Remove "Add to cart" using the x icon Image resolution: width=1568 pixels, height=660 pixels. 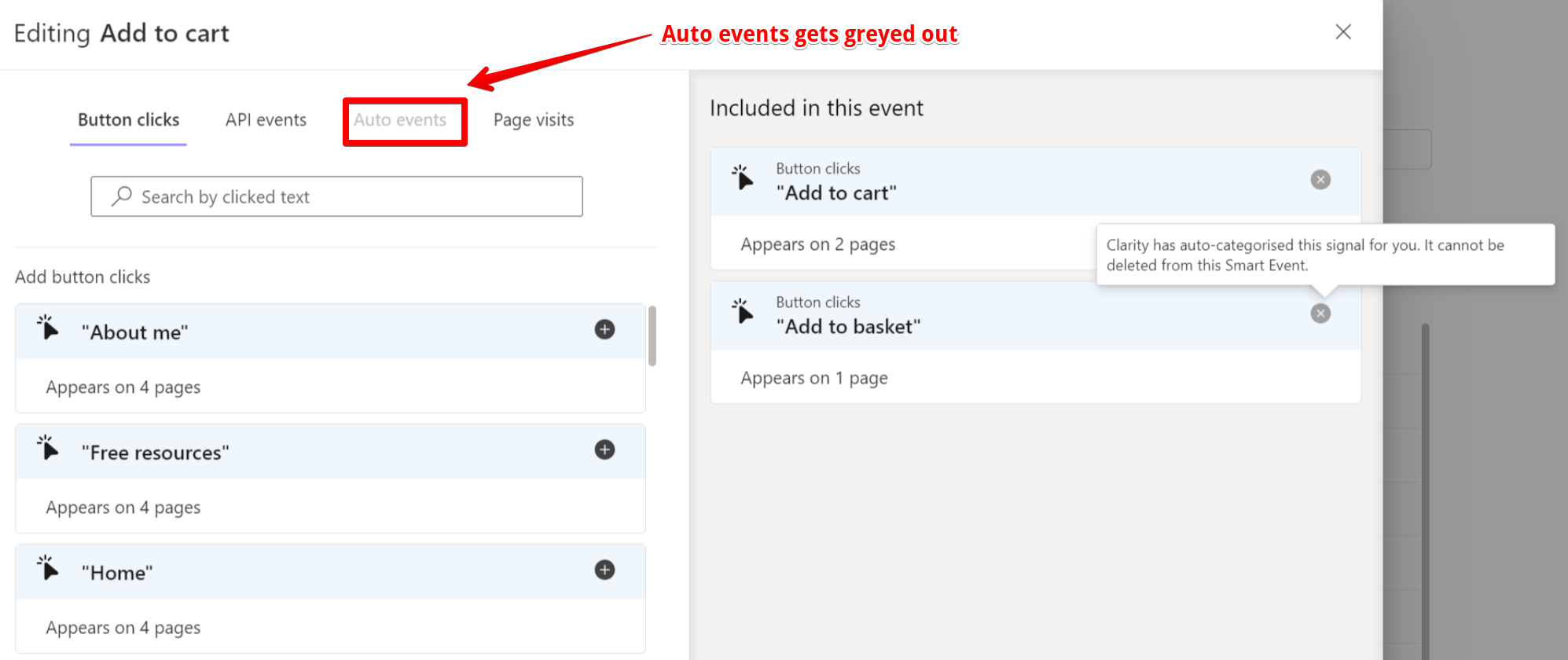pos(1320,179)
